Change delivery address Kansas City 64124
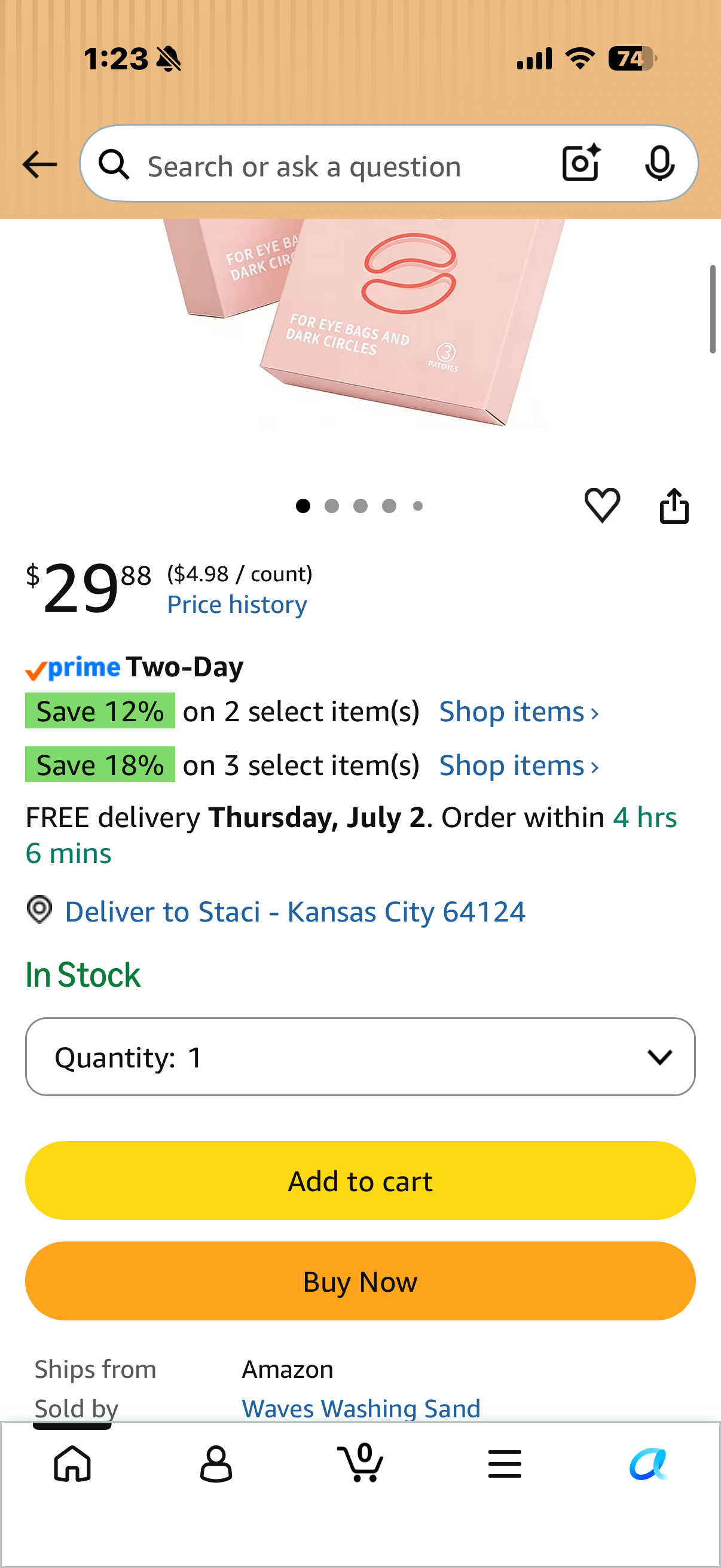Viewport: 721px width, 1568px height. point(295,911)
